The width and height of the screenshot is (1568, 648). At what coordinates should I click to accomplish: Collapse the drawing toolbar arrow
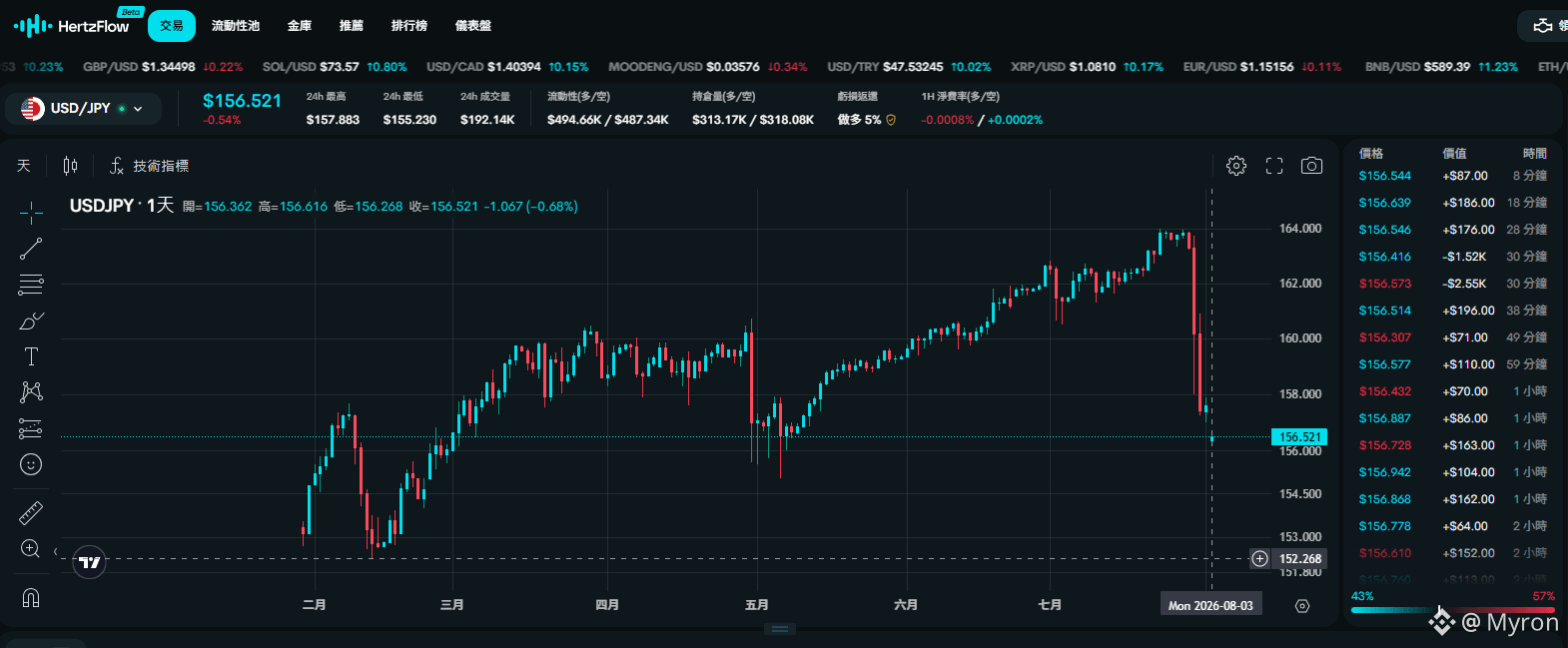[x=55, y=552]
